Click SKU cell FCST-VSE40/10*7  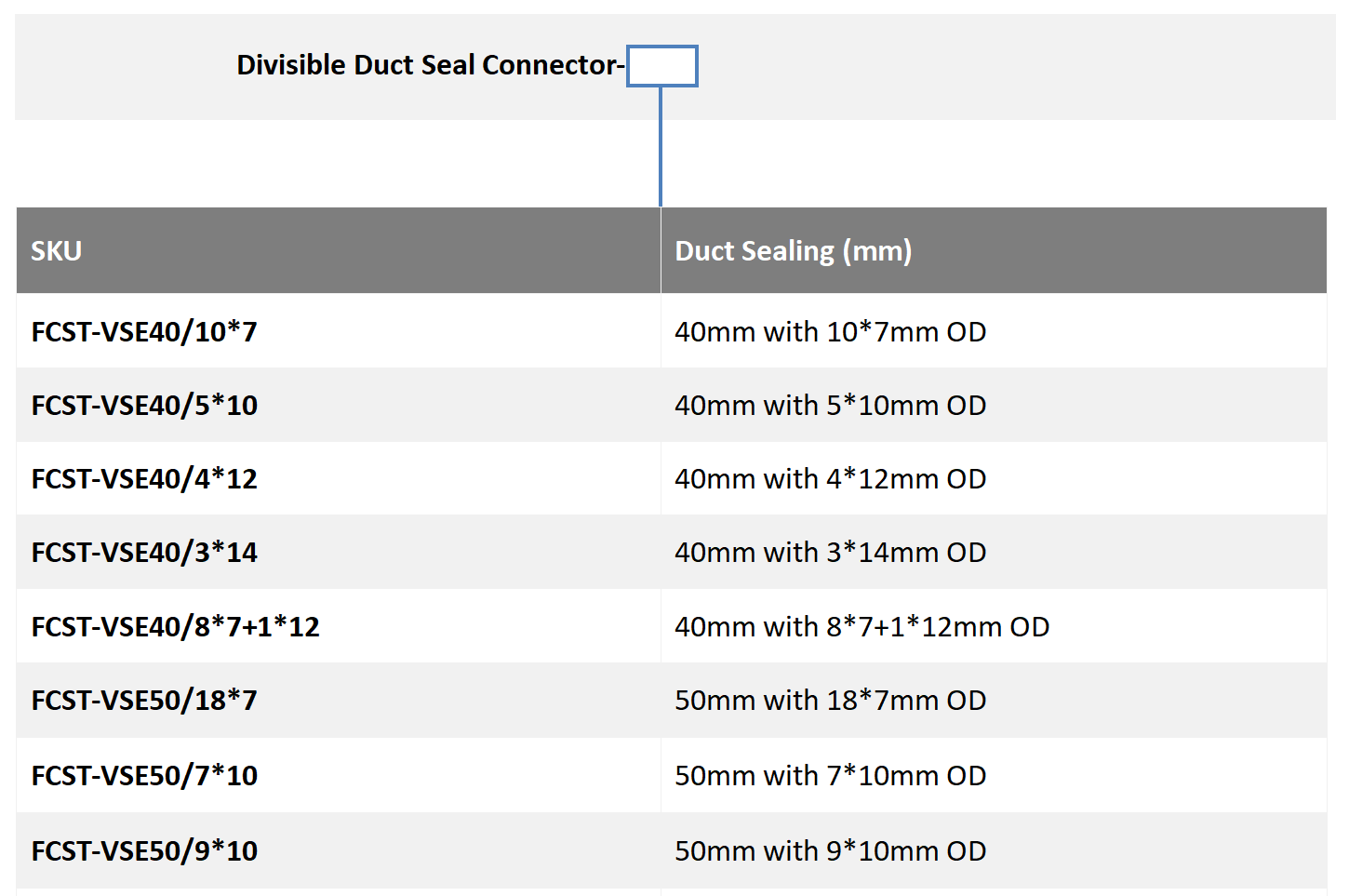144,332
